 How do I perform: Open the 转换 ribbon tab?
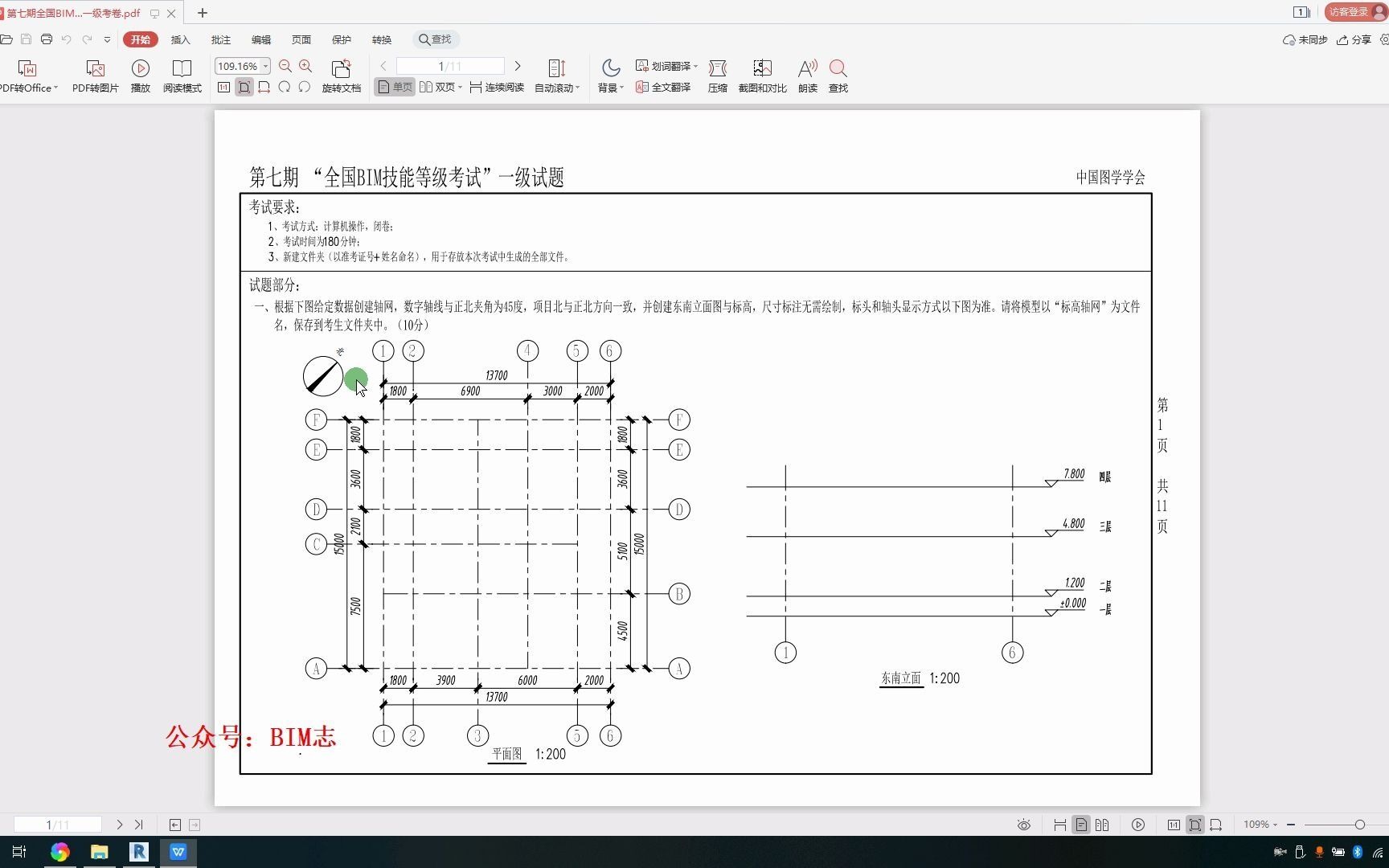(381, 39)
